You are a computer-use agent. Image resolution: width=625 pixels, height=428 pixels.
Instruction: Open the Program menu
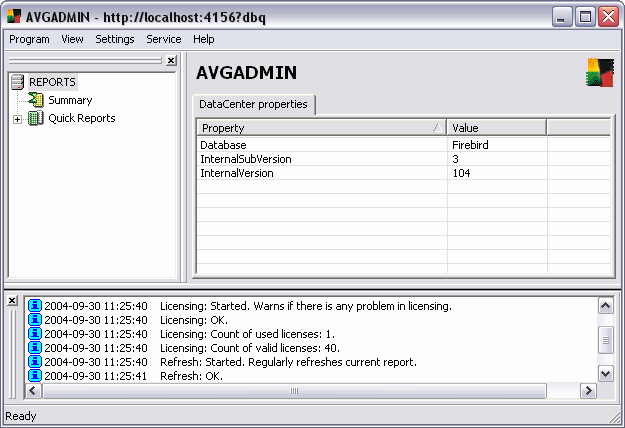click(x=29, y=39)
